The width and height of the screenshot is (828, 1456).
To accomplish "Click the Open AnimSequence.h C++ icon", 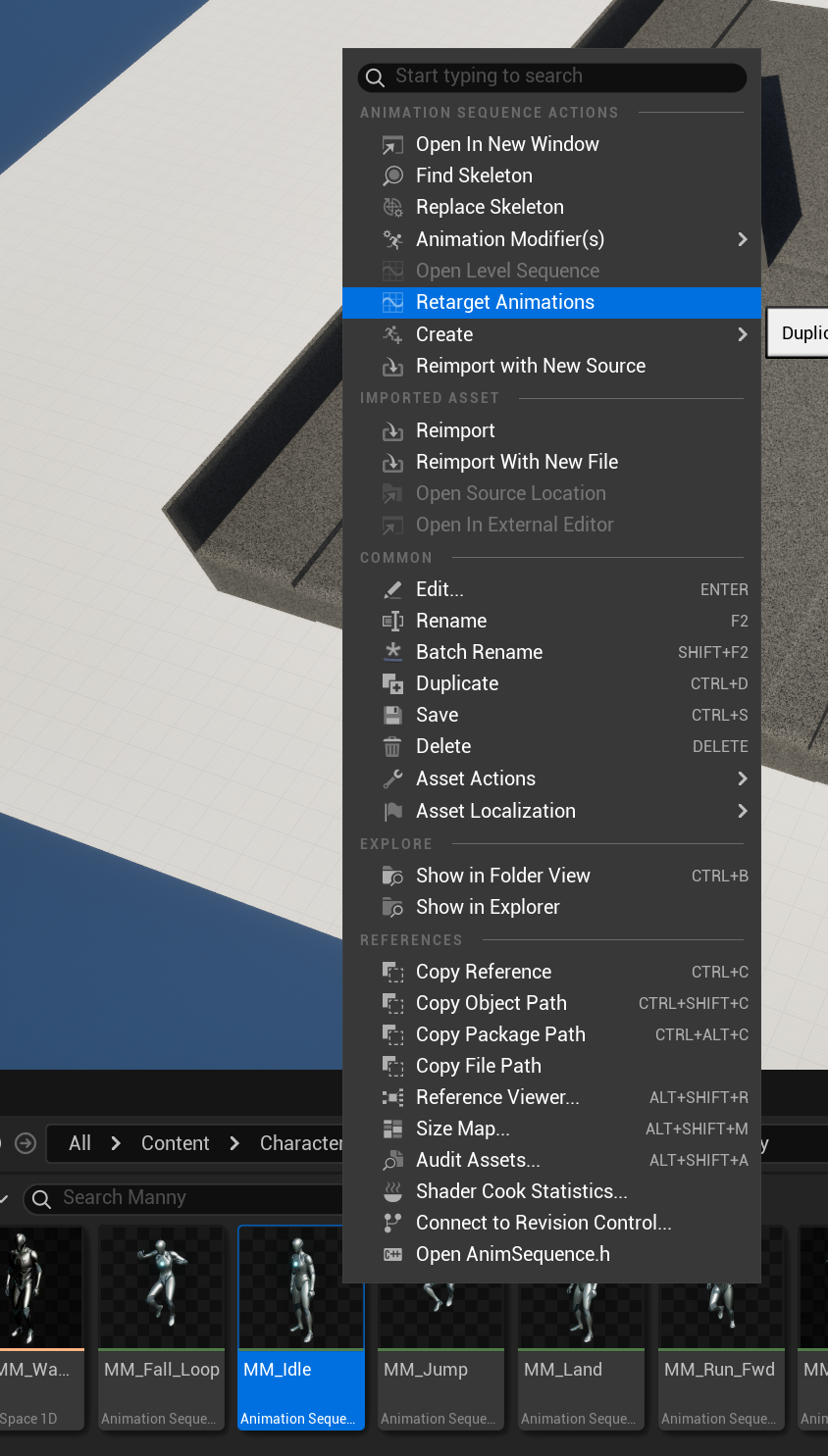I will point(392,1255).
